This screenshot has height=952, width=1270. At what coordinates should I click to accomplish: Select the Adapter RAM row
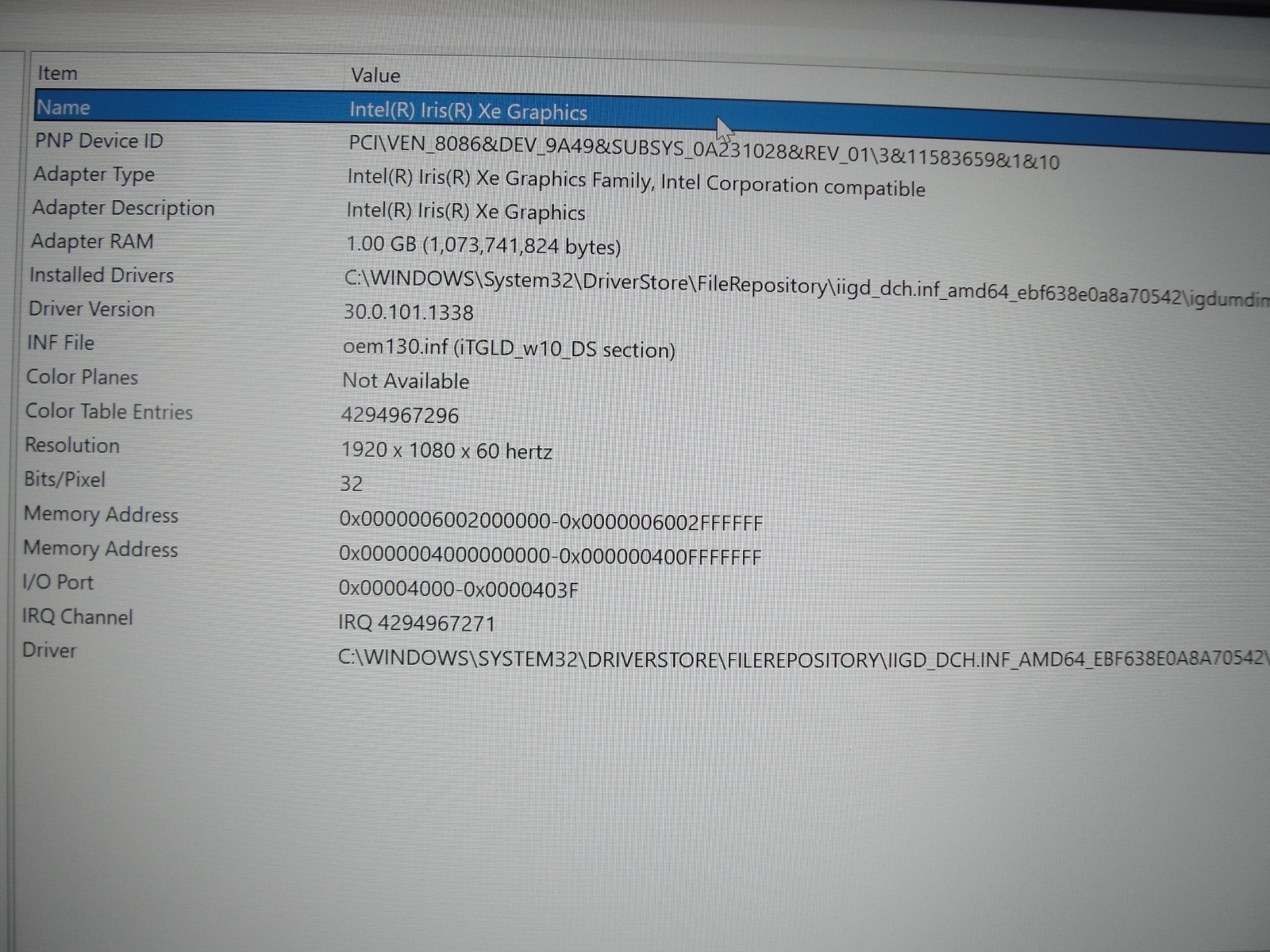[92, 241]
